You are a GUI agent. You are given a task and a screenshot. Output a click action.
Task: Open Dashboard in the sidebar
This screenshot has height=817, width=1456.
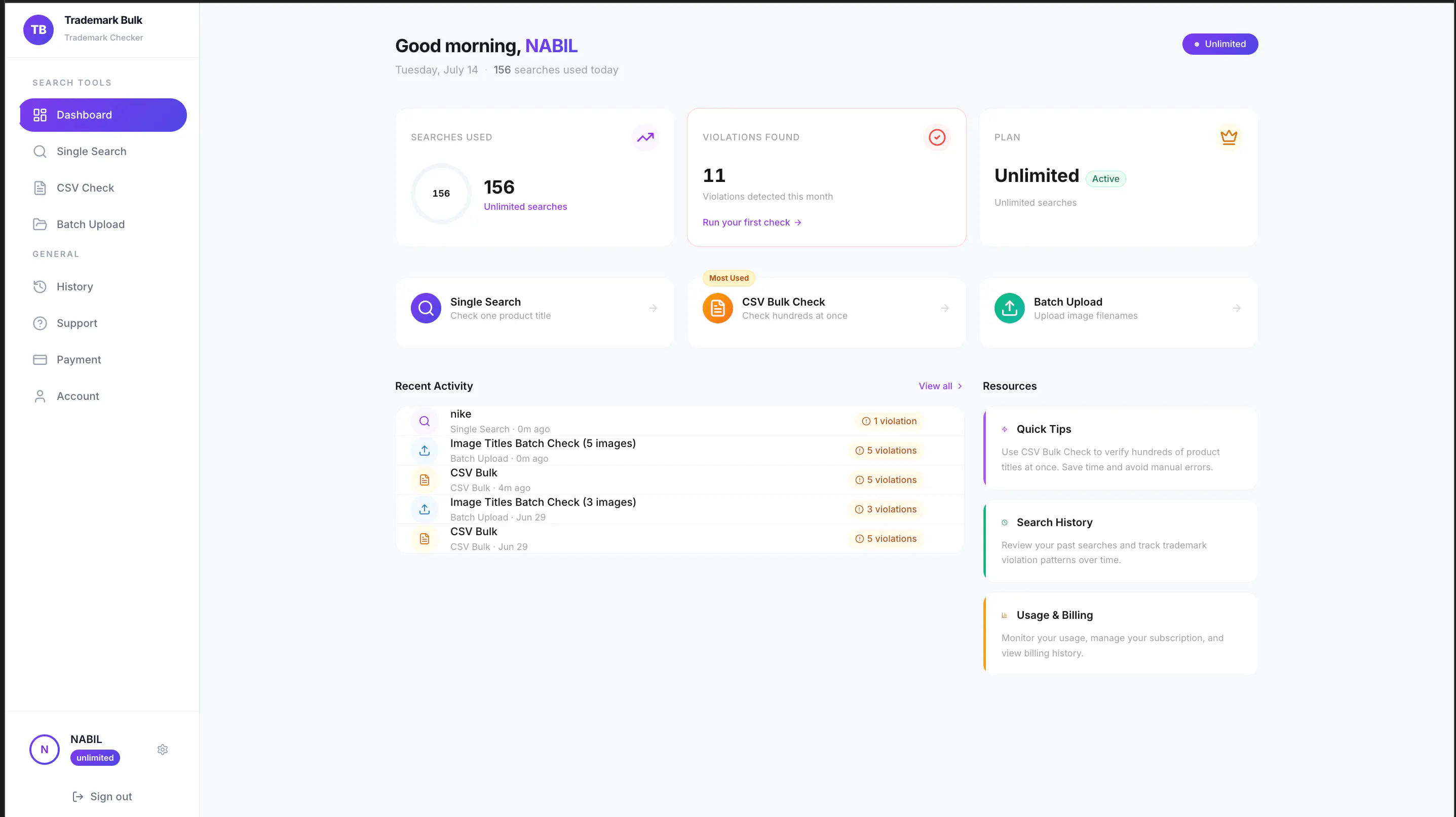point(103,115)
